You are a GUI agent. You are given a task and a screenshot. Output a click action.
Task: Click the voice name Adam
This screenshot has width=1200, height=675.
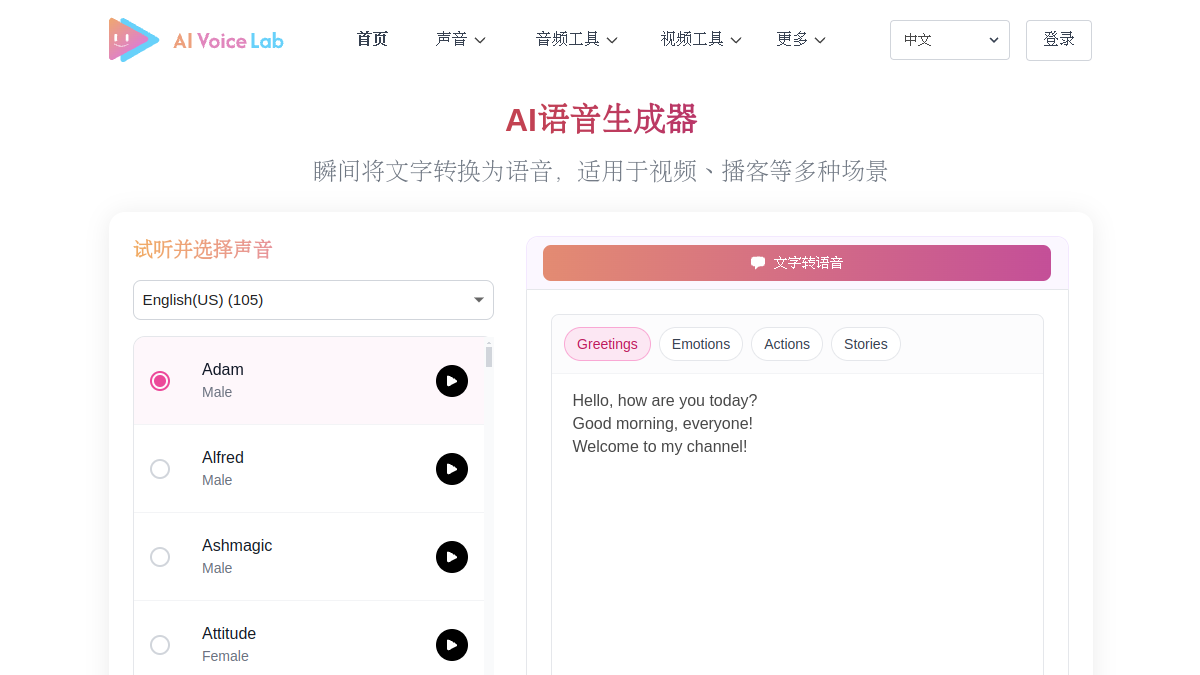pyautogui.click(x=223, y=370)
